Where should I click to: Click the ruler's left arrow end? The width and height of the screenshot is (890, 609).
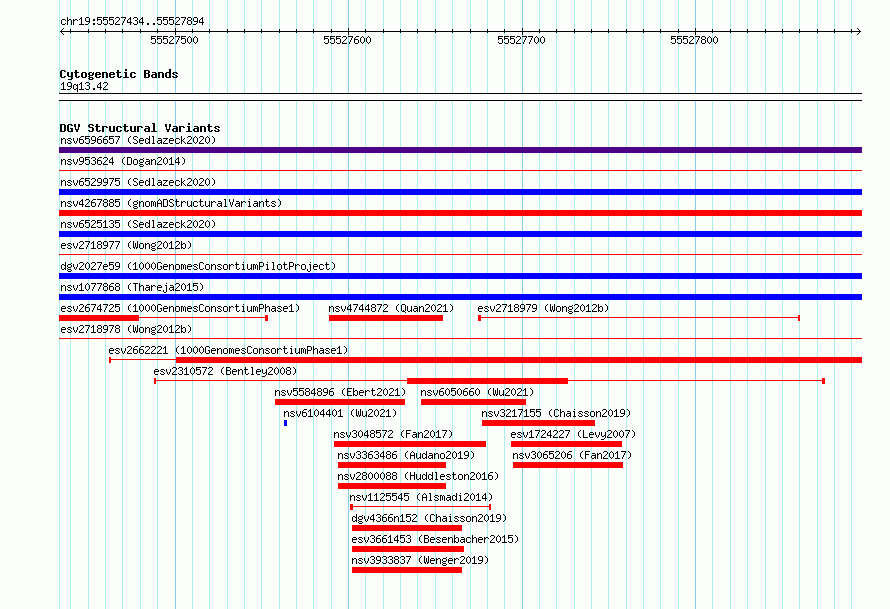coord(62,31)
